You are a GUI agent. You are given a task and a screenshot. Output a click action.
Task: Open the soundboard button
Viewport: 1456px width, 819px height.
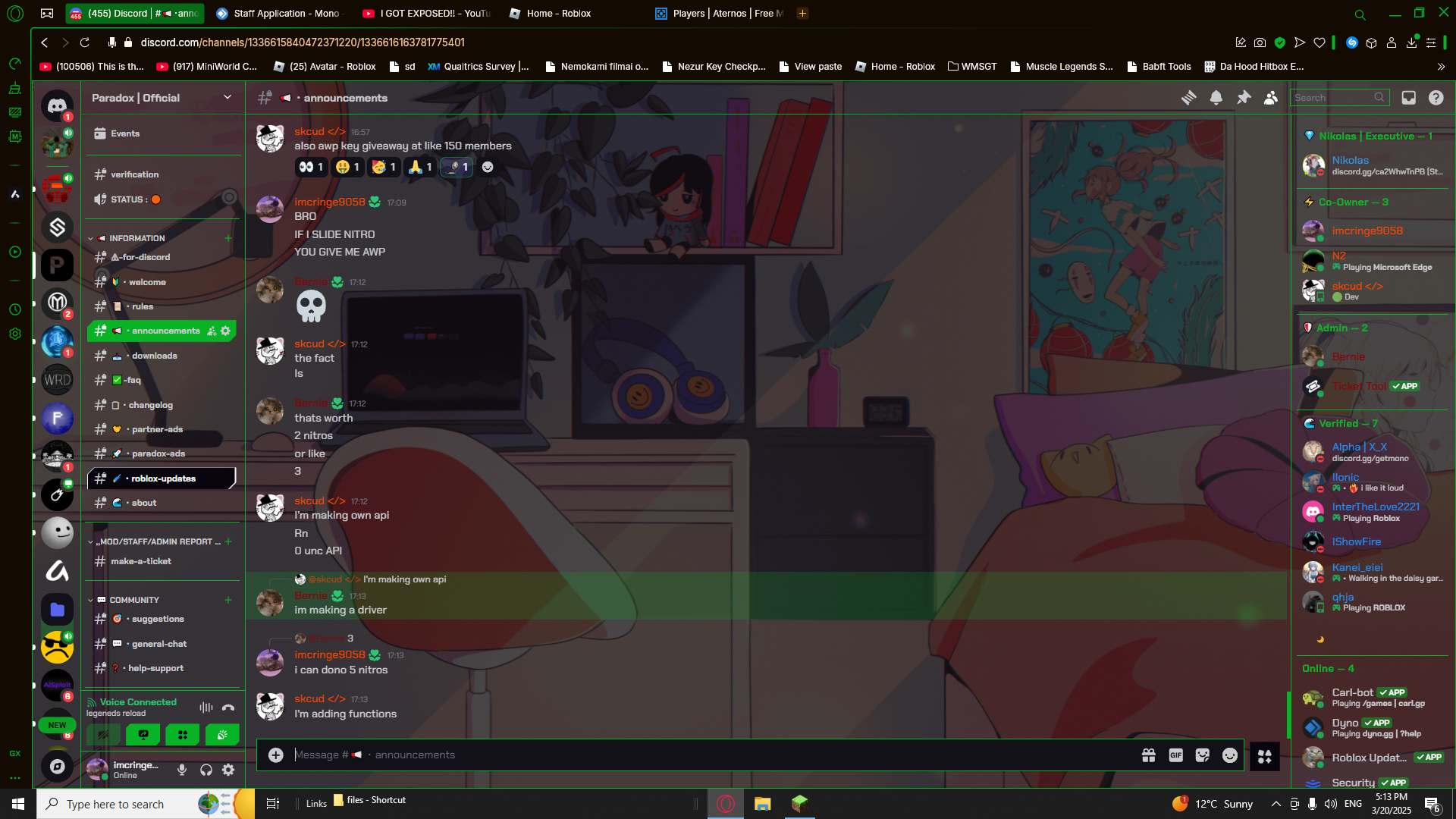point(222,734)
